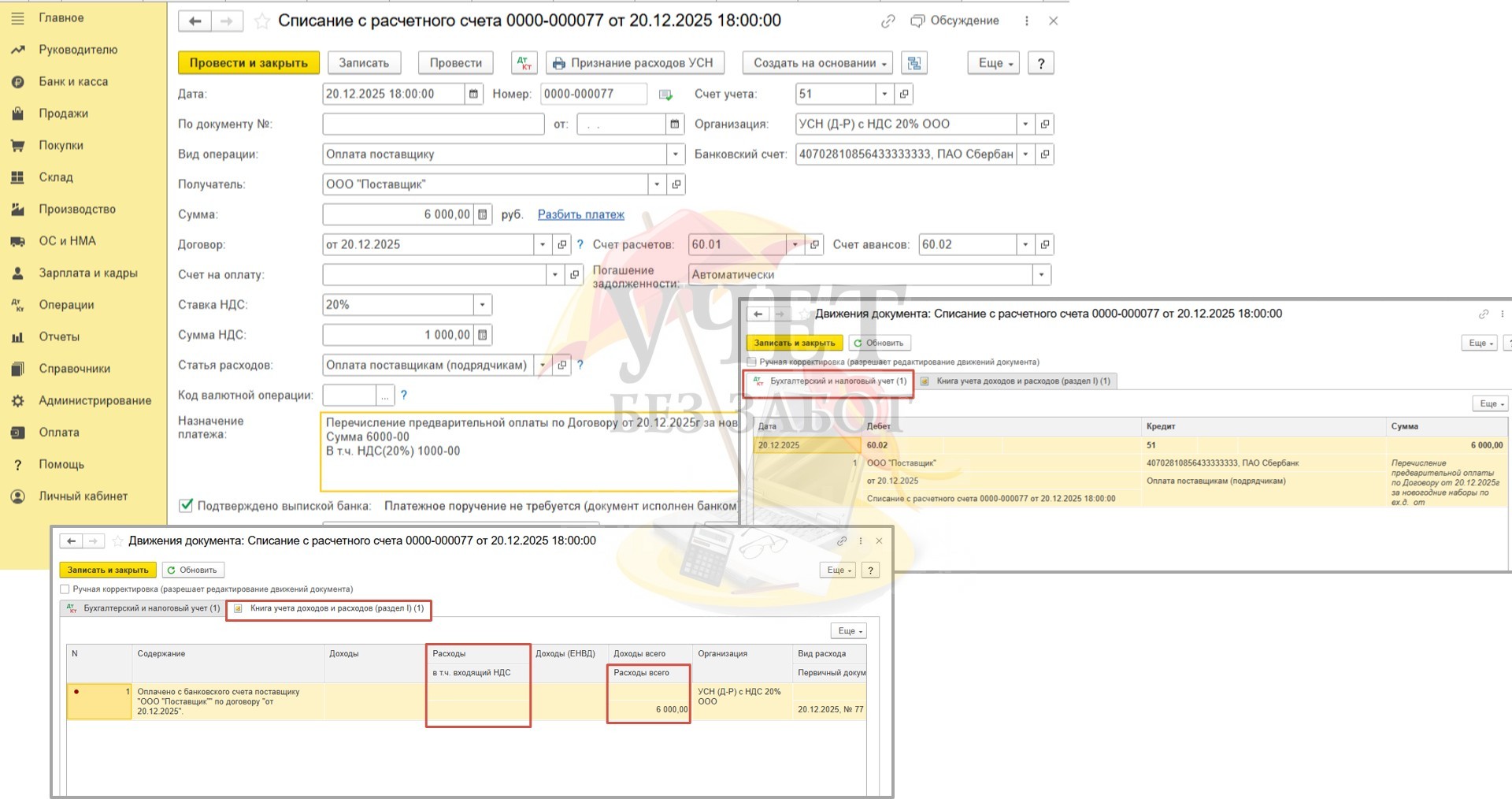Star this document as favorite
This screenshot has width=1512, height=799.
pyautogui.click(x=261, y=21)
